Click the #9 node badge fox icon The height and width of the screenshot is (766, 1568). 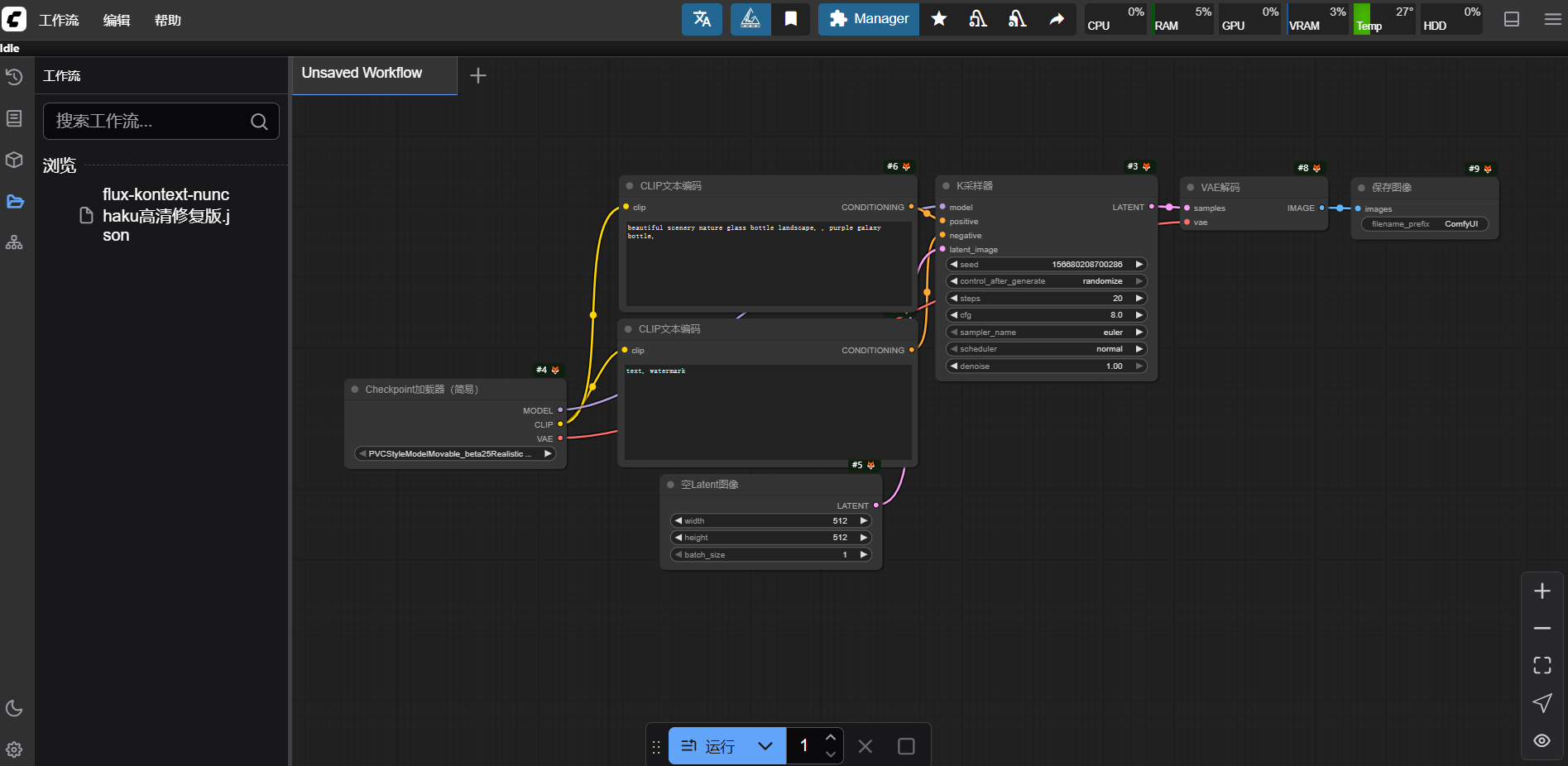click(1488, 169)
